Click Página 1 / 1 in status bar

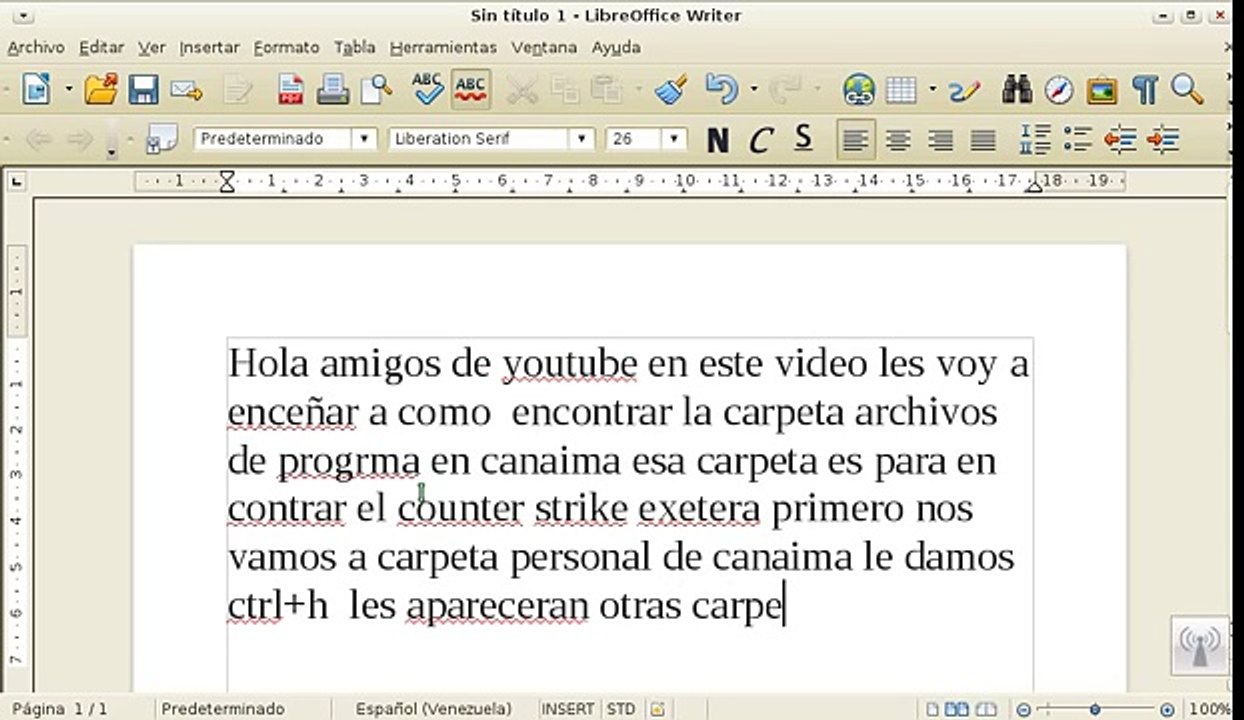(60, 709)
